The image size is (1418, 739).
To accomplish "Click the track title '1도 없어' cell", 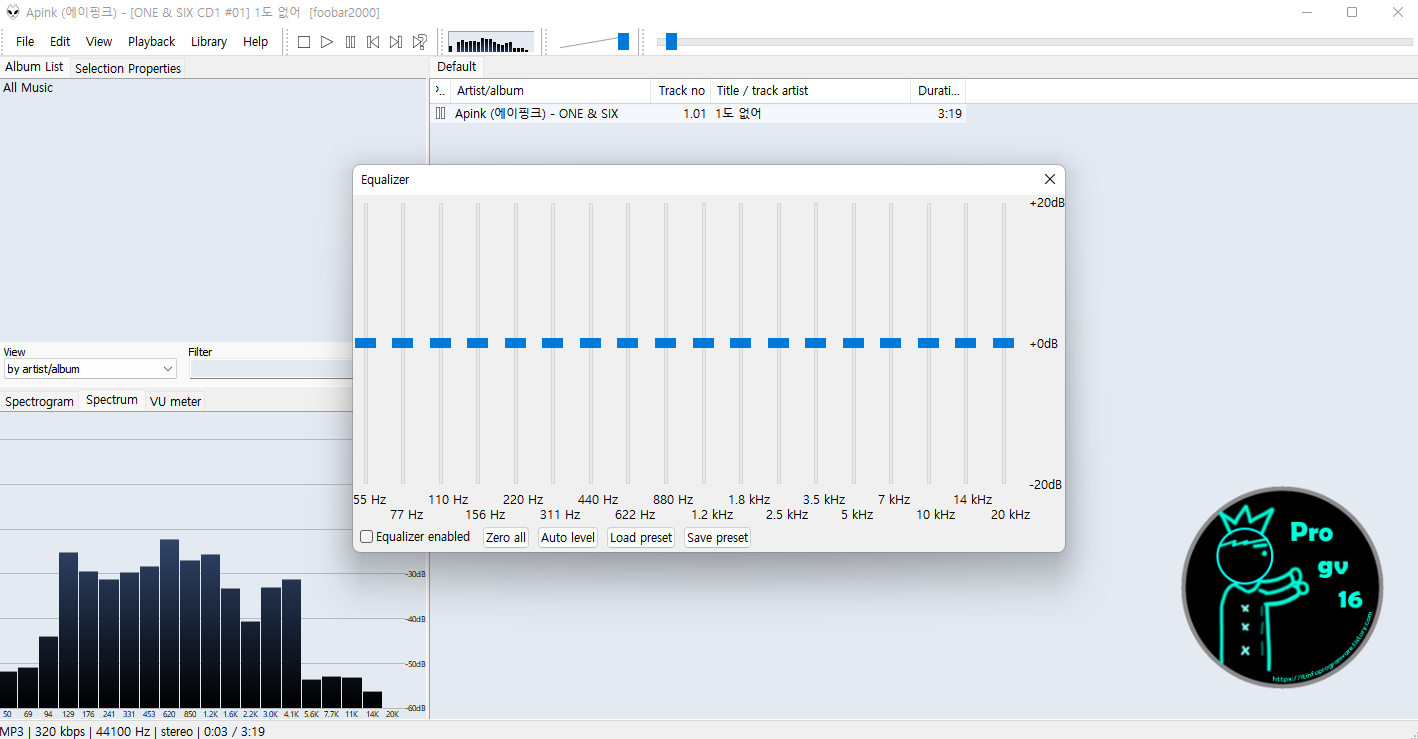I will (739, 114).
